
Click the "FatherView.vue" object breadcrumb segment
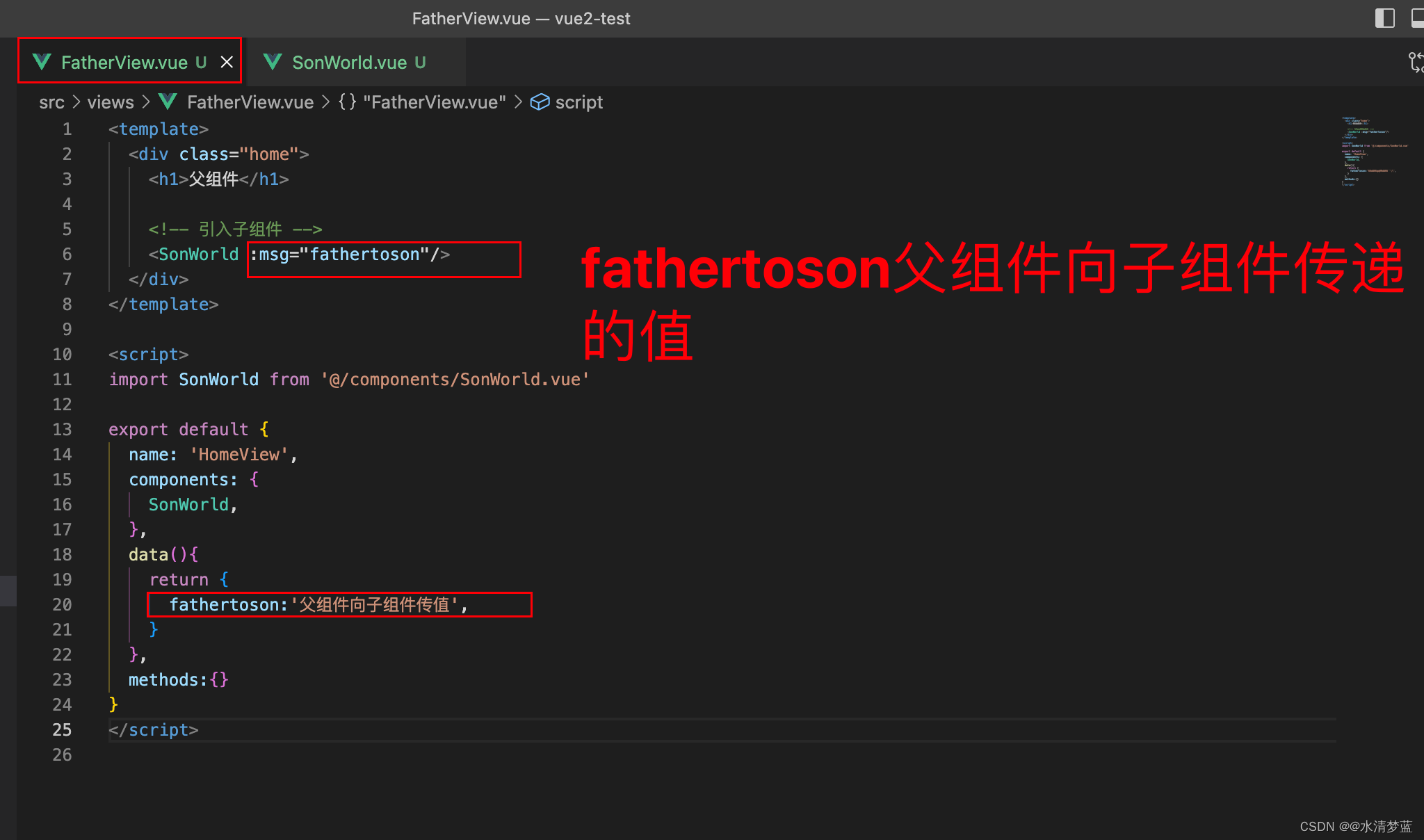[x=434, y=102]
